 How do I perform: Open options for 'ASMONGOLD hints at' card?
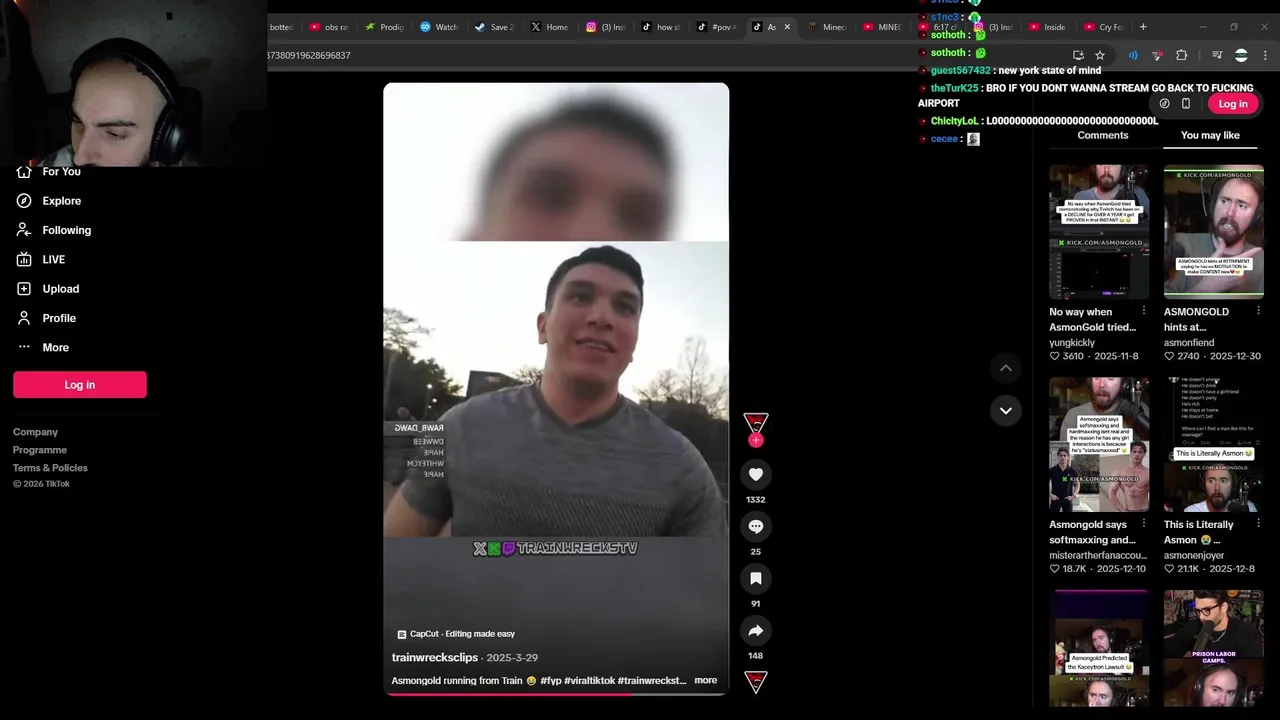point(1258,311)
